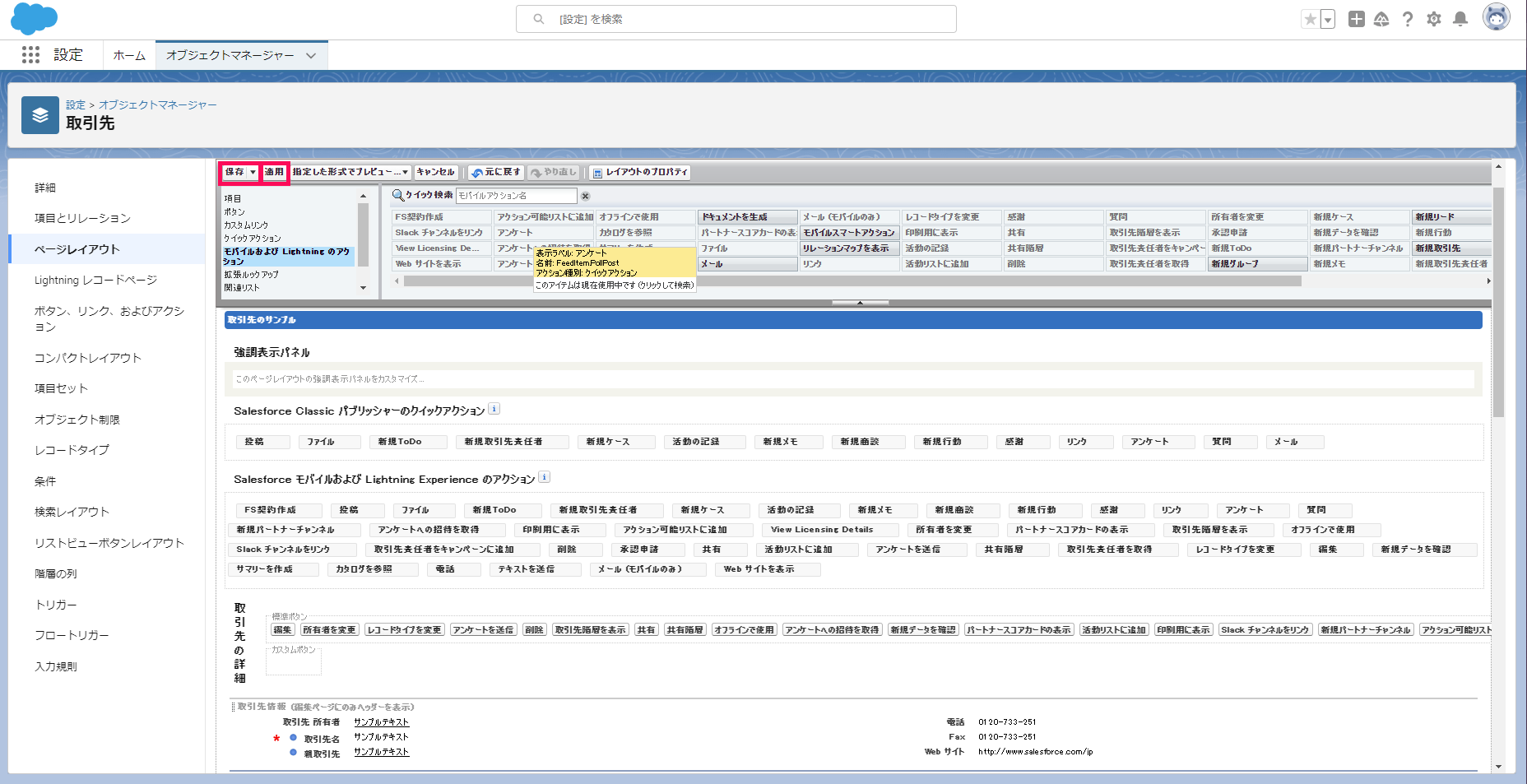This screenshot has width=1527, height=784.
Task: Collapse the palette with the splitter arrow
Action: coord(860,303)
